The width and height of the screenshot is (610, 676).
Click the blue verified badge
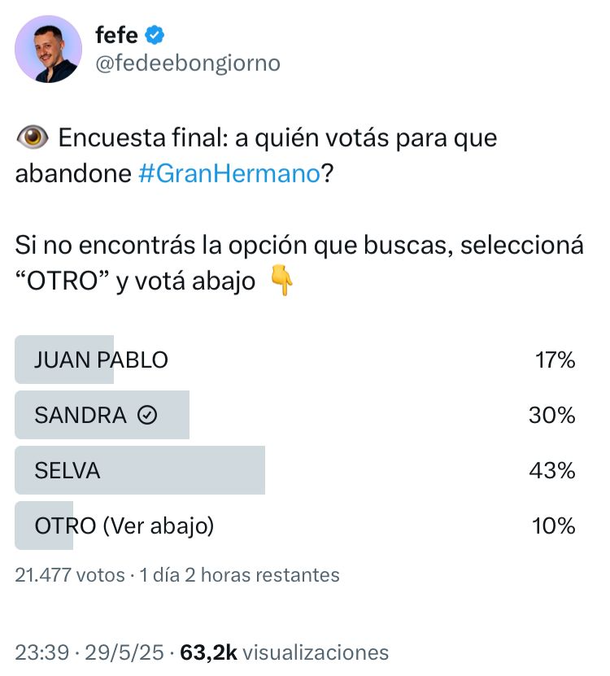pos(154,36)
